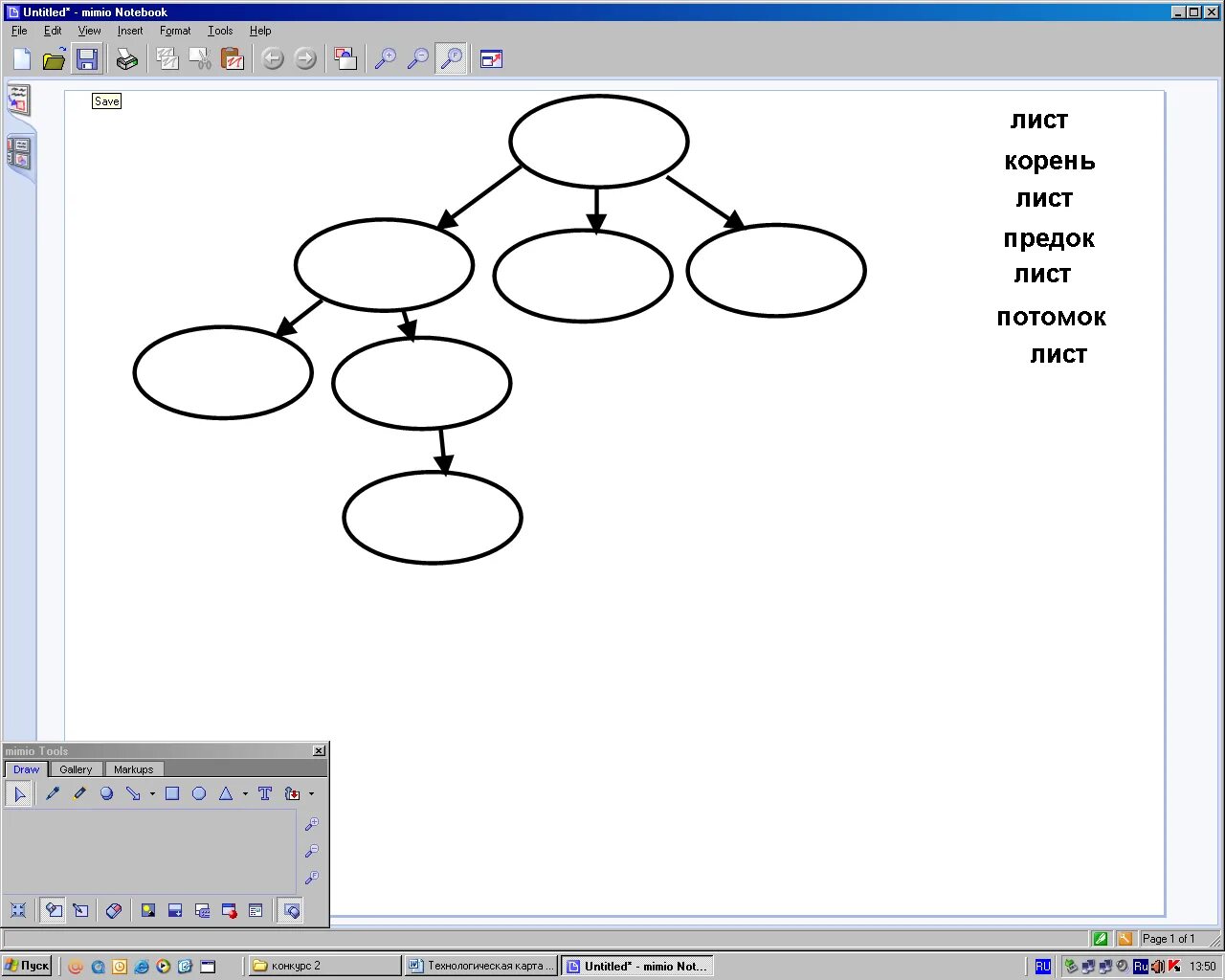Open the lower sidebar thumbnails panel tab
The image size is (1225, 980).
[x=18, y=153]
